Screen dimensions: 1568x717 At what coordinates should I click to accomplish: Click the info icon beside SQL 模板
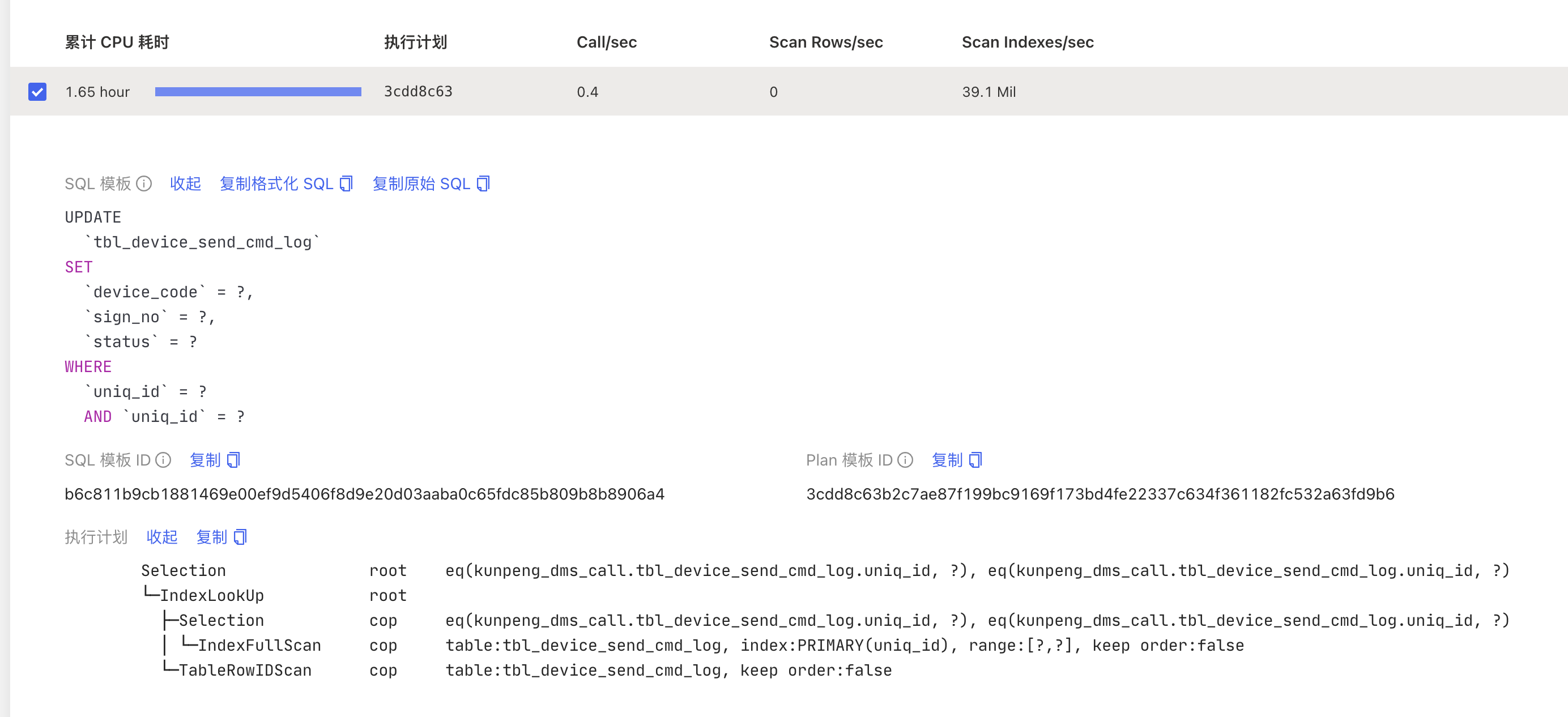144,184
